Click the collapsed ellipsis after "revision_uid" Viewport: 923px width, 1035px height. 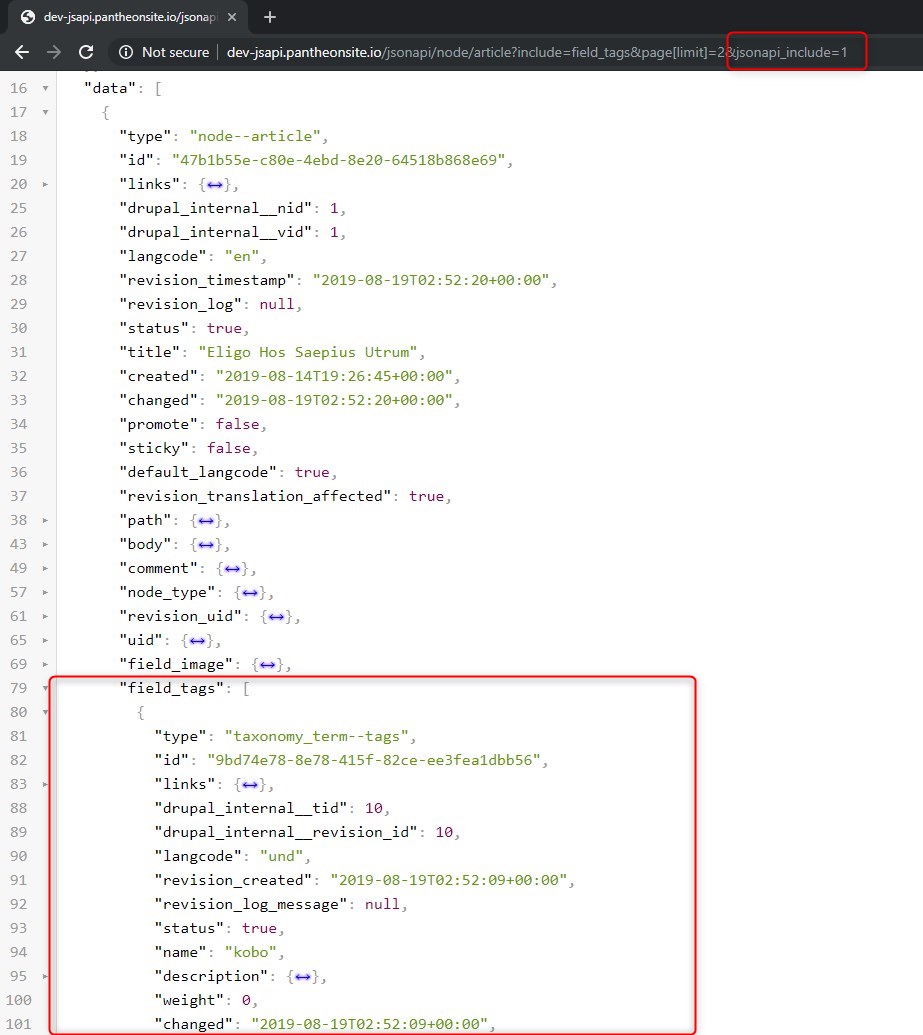[276, 617]
